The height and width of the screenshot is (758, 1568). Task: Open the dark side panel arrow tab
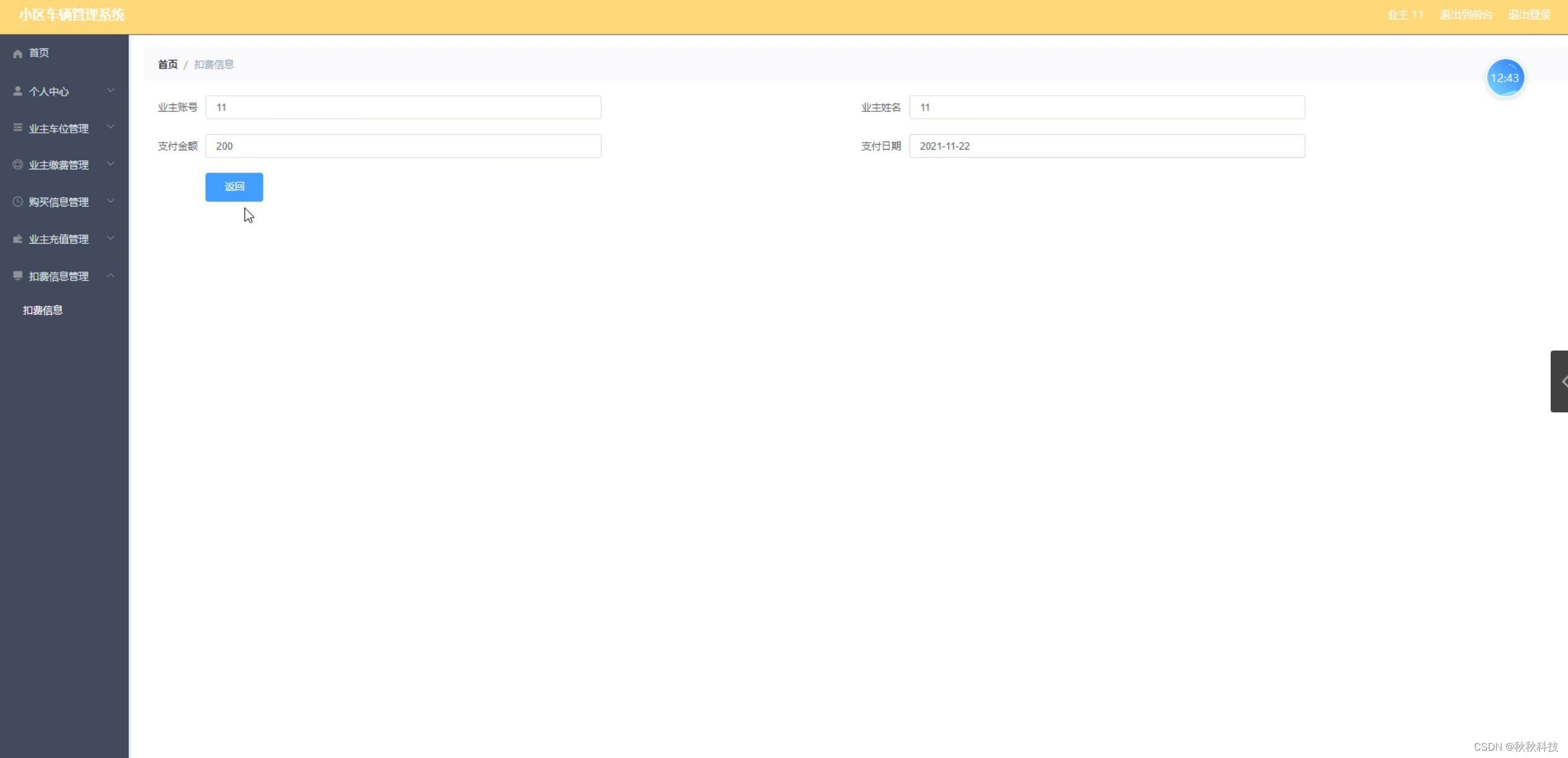coord(1560,381)
